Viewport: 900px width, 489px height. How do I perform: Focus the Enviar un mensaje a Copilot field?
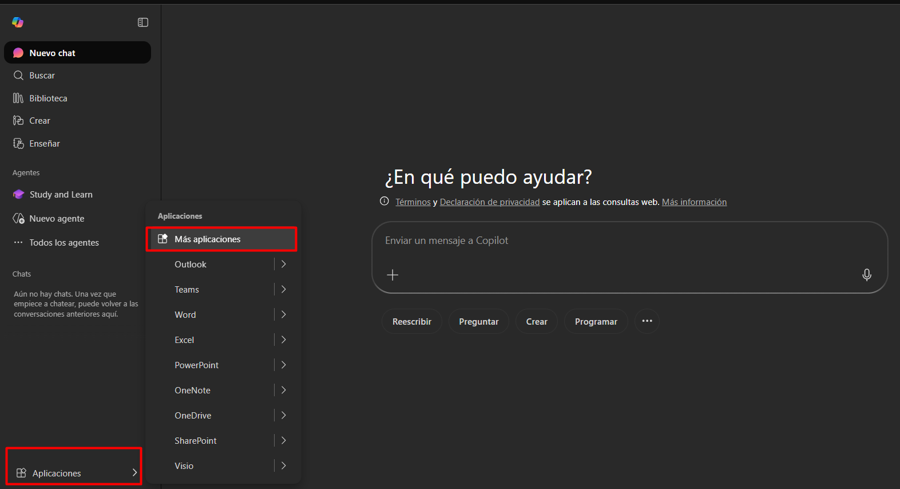(630, 257)
